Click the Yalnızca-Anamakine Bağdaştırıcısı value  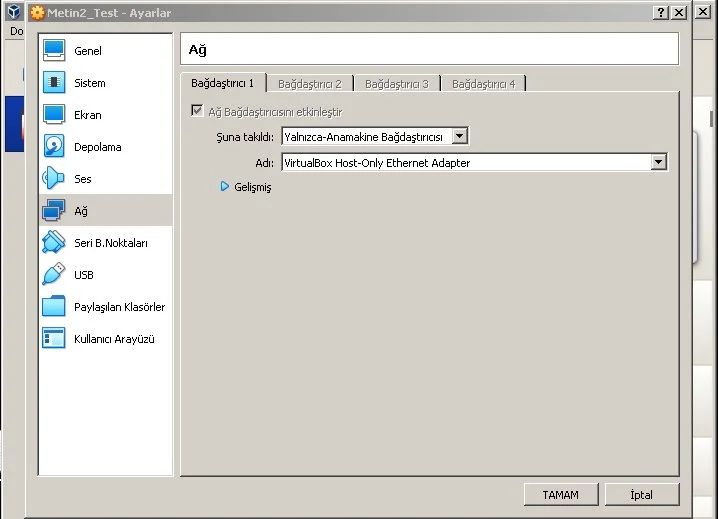coord(364,137)
